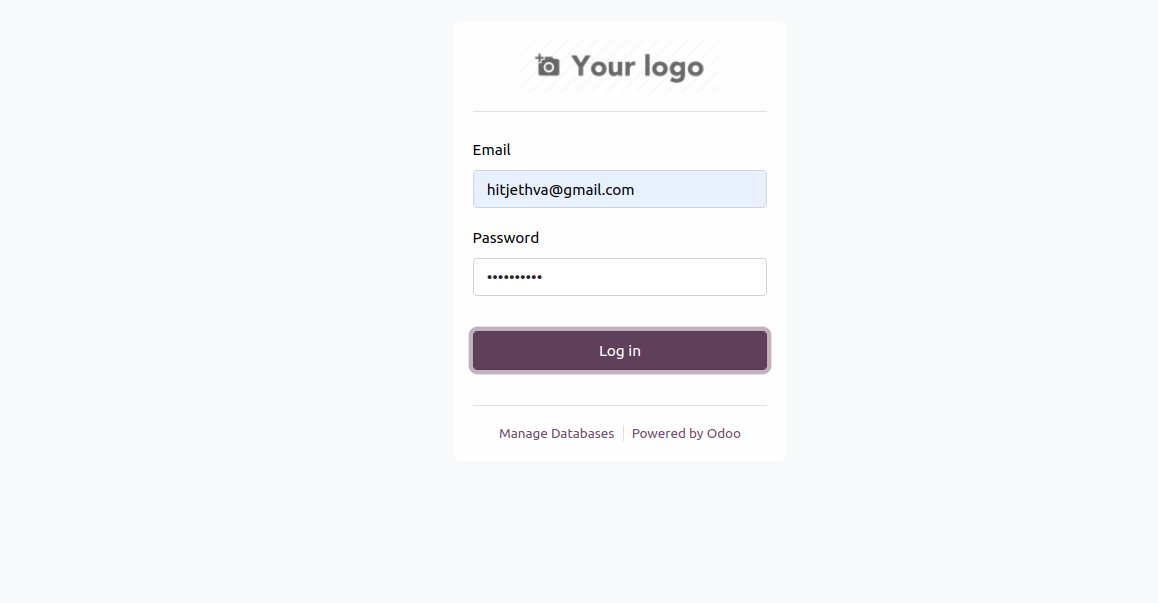Focus the Email input field
Viewport: 1158px width, 603px height.
coord(619,189)
